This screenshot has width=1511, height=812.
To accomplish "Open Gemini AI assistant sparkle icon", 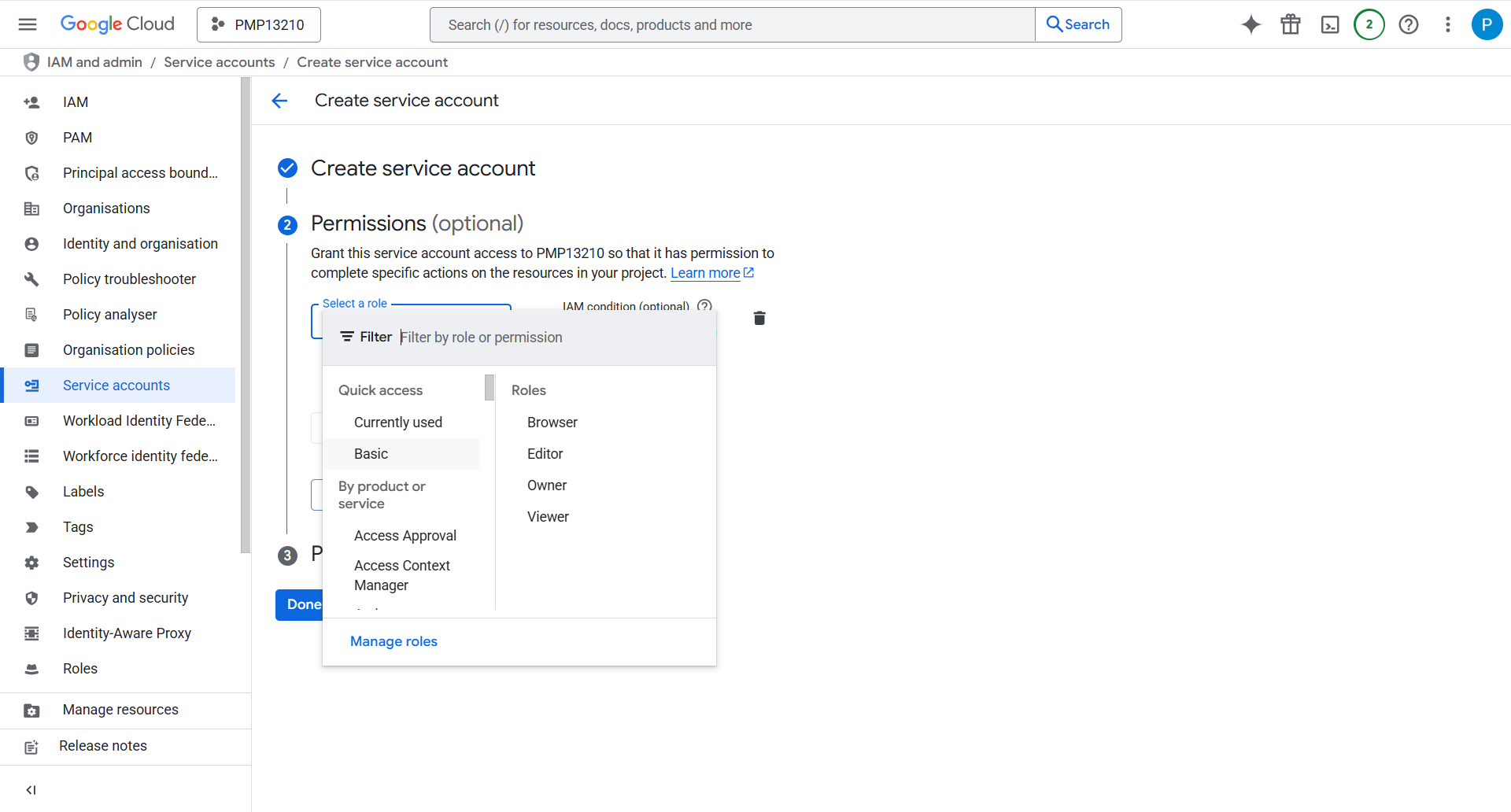I will click(x=1251, y=24).
